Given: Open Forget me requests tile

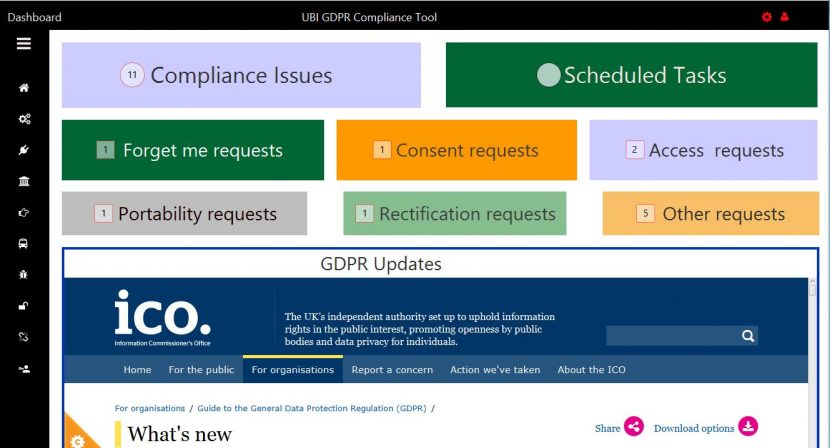Looking at the screenshot, I should pyautogui.click(x=193, y=150).
